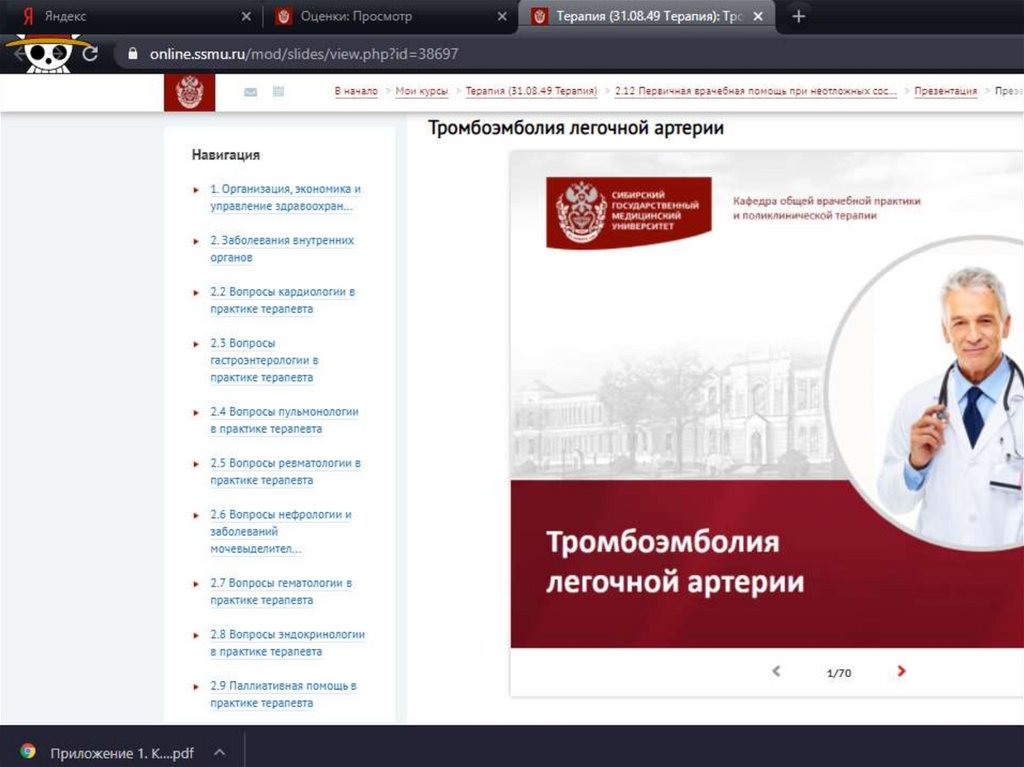The width and height of the screenshot is (1024, 767).
Task: Go to the previous slide with the gray arrow
Action: coord(776,671)
